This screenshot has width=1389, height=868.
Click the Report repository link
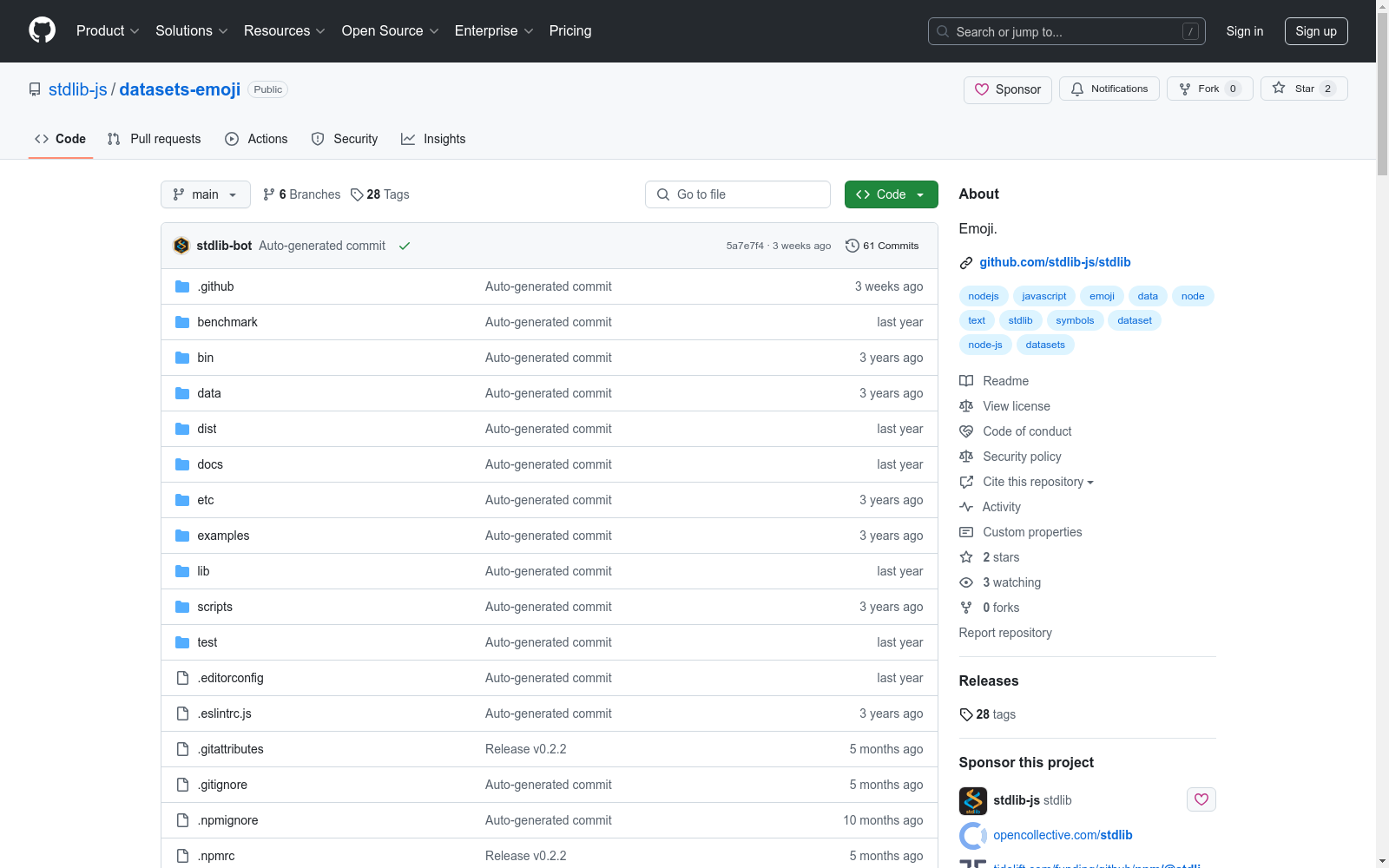pyautogui.click(x=1005, y=633)
